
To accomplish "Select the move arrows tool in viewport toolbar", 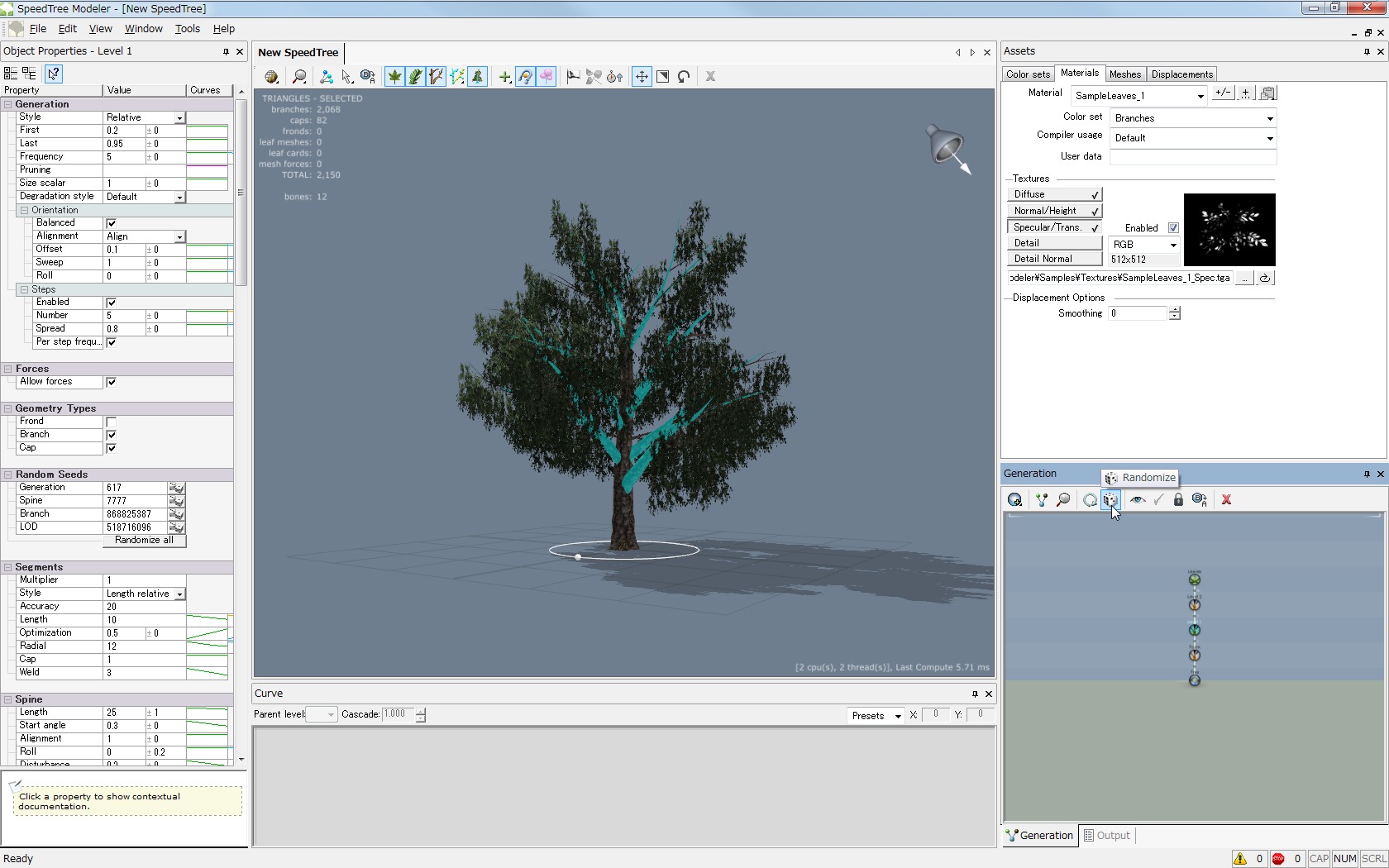I will pyautogui.click(x=641, y=77).
